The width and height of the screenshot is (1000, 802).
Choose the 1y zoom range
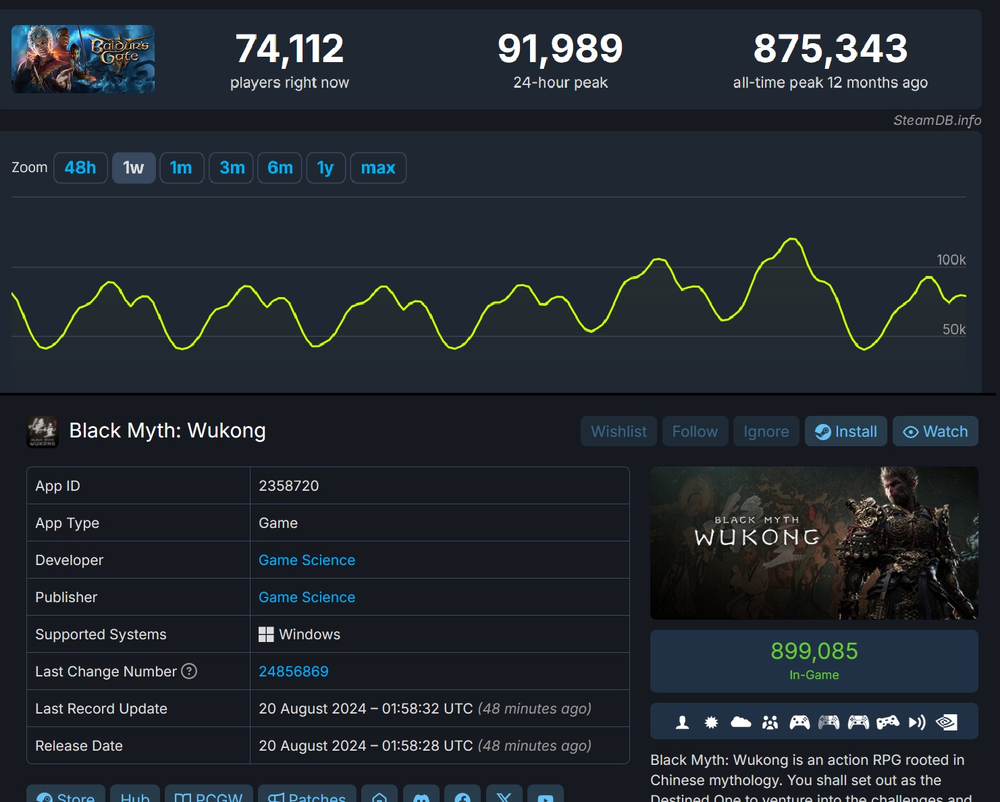pyautogui.click(x=325, y=168)
